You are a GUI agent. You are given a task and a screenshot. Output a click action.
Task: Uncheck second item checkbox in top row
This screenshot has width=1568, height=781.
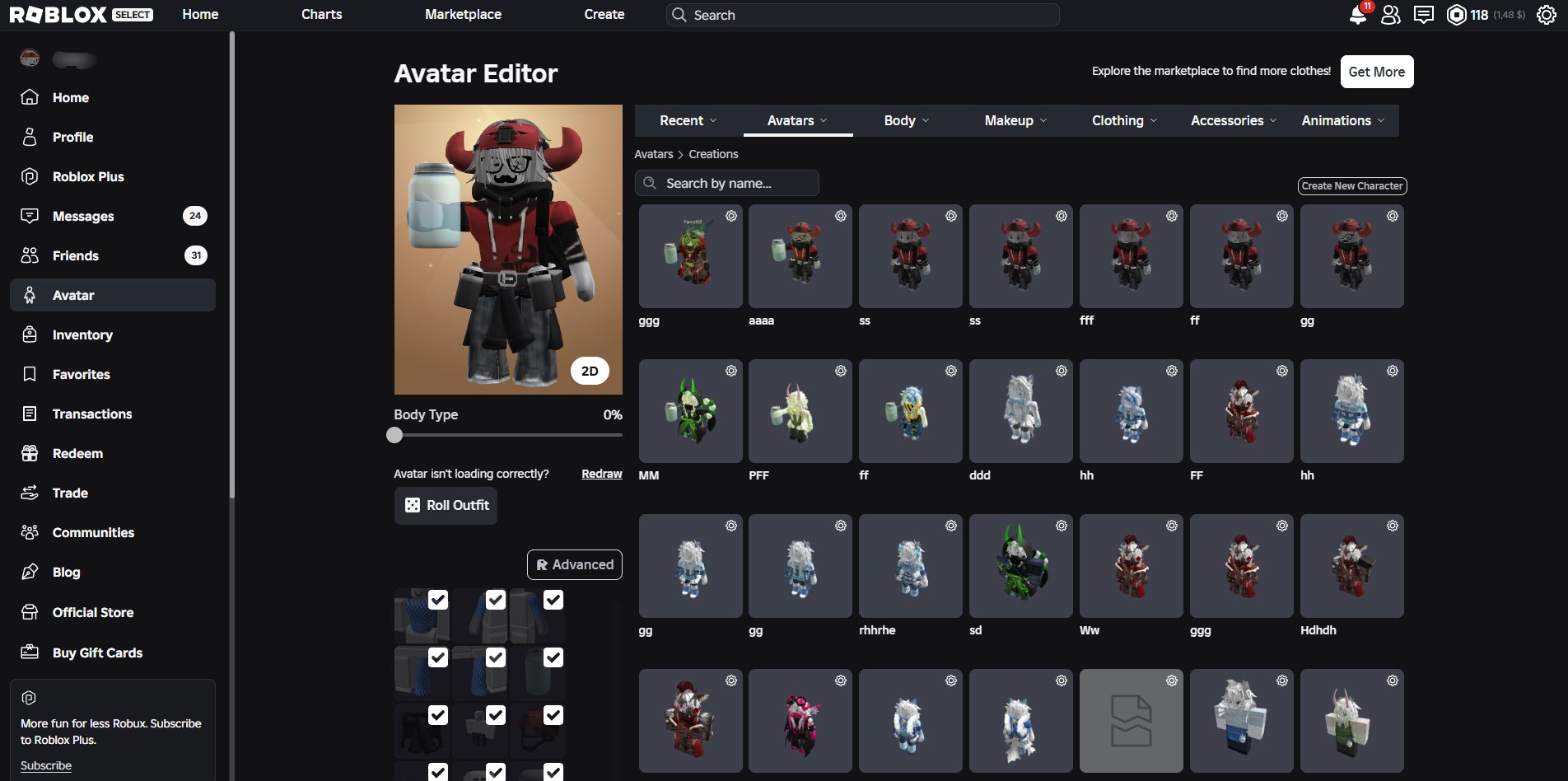point(496,600)
